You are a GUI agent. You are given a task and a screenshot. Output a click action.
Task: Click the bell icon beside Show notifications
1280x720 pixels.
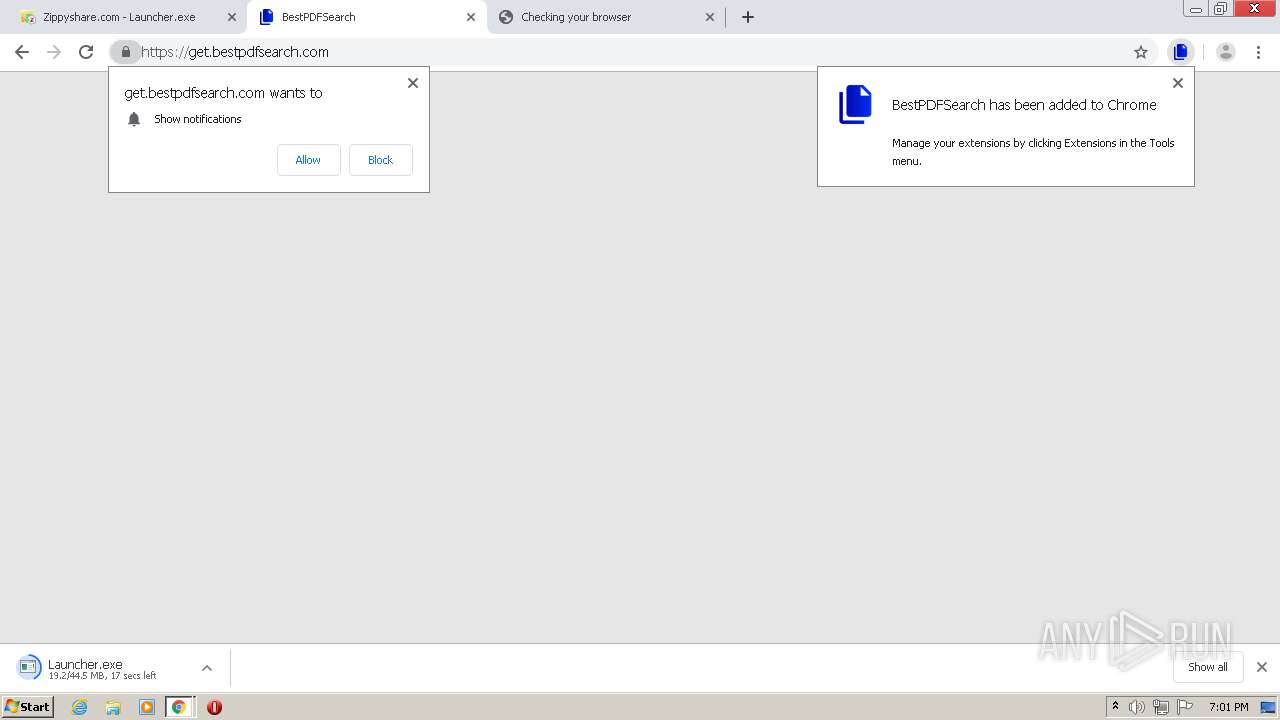(134, 119)
